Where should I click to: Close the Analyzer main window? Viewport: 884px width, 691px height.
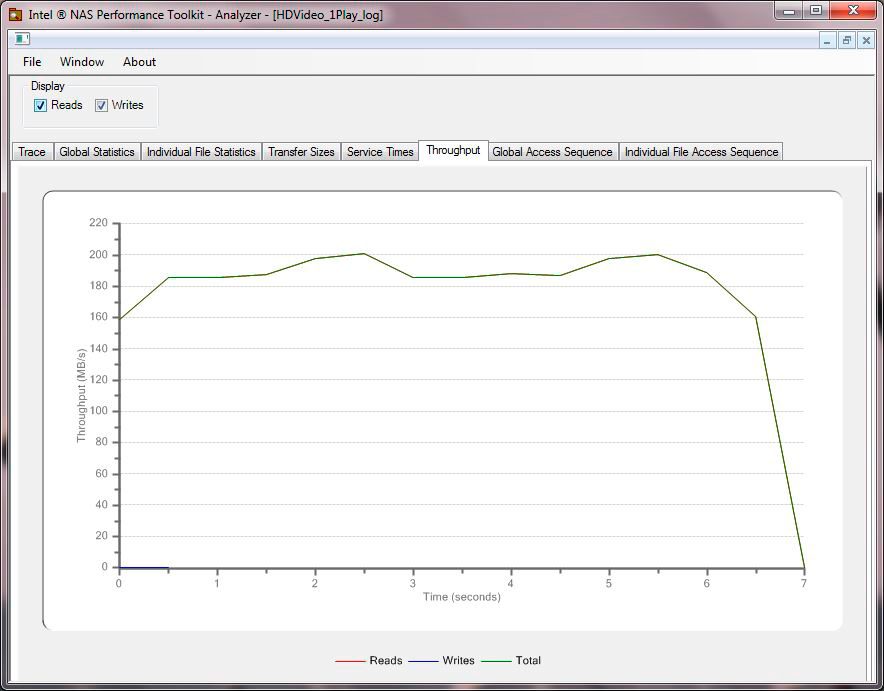tap(854, 11)
